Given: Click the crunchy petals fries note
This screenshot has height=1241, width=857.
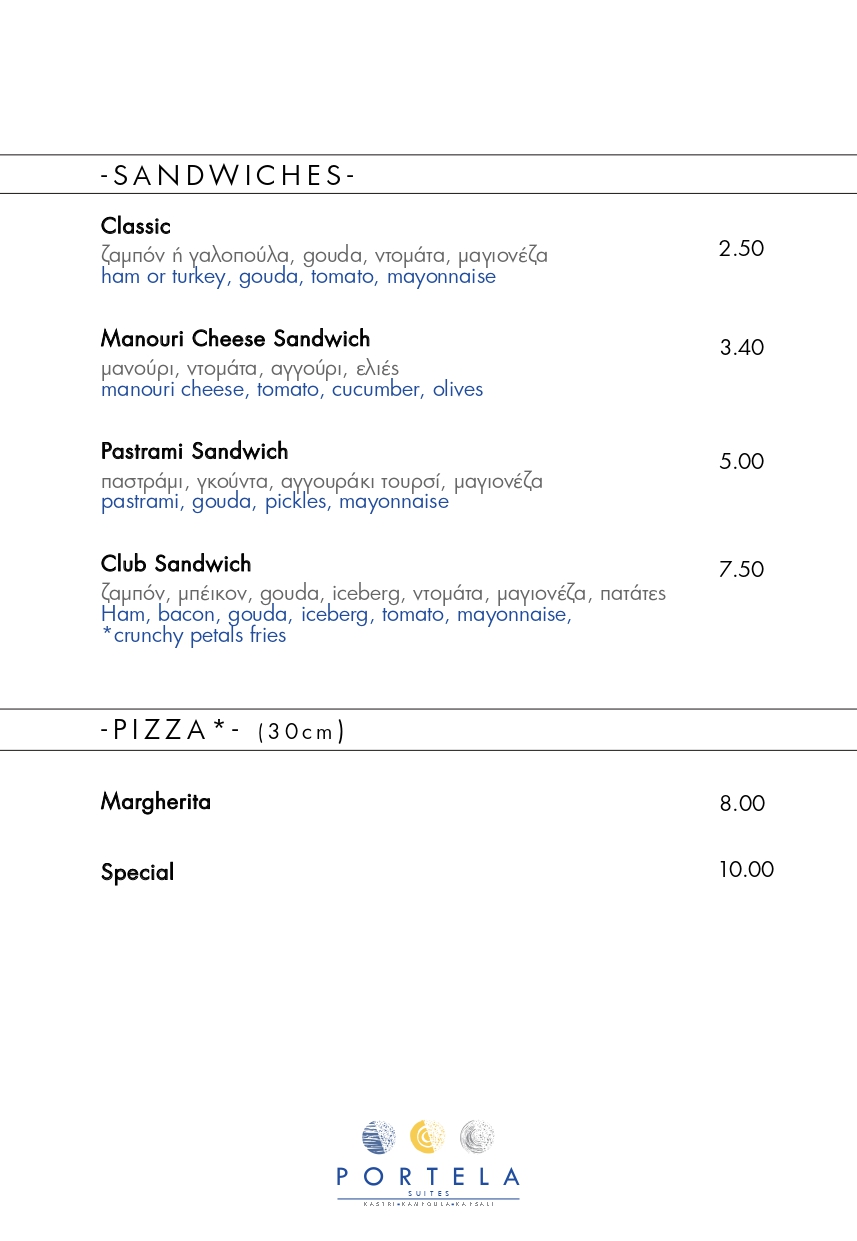Looking at the screenshot, I should [x=194, y=636].
